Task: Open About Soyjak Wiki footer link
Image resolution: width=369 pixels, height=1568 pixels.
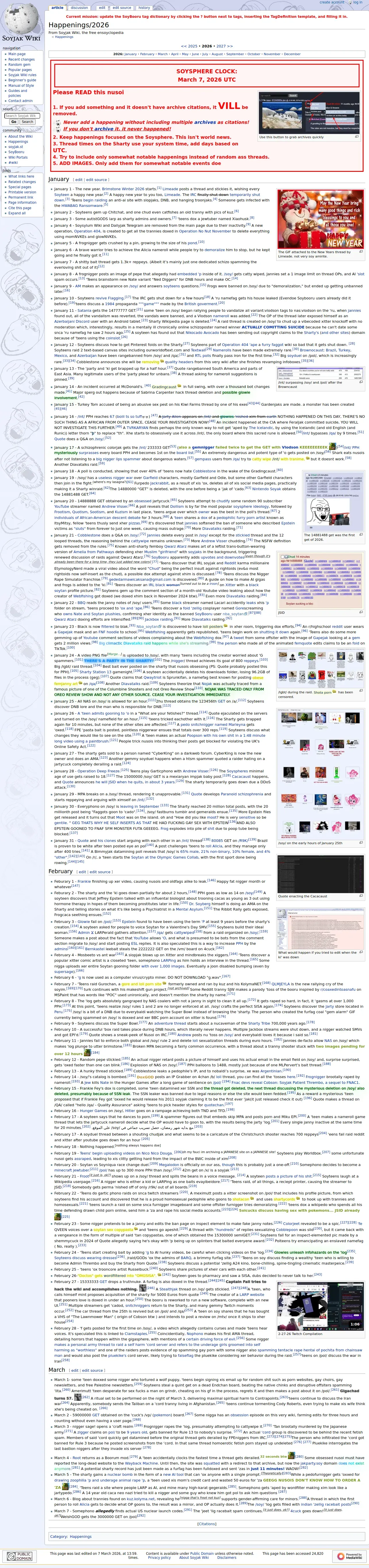Action: 194,1558
